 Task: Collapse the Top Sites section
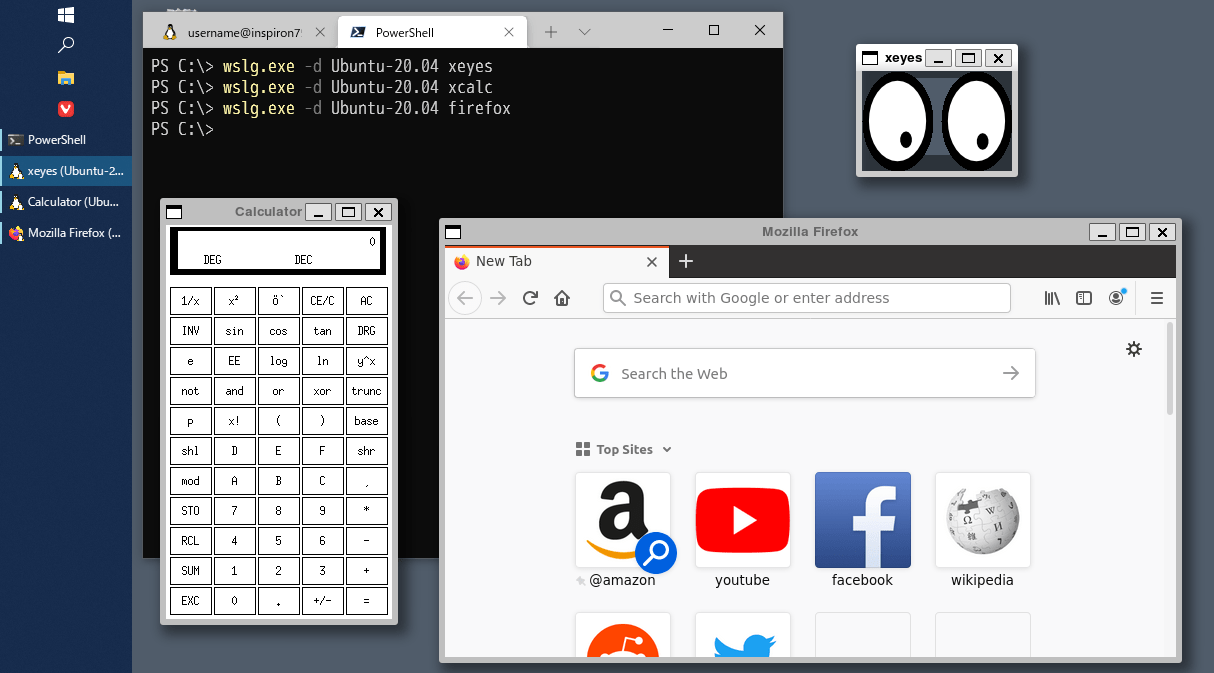(x=666, y=450)
